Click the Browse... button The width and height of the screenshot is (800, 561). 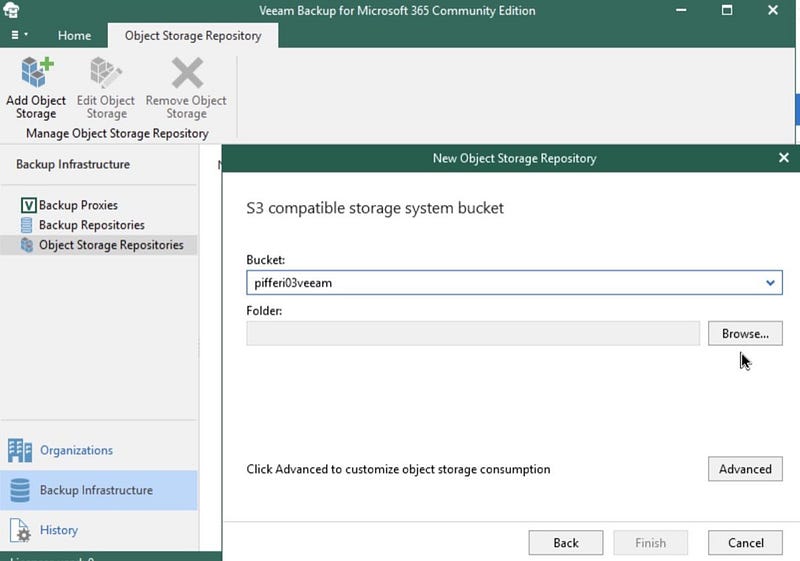click(x=745, y=334)
